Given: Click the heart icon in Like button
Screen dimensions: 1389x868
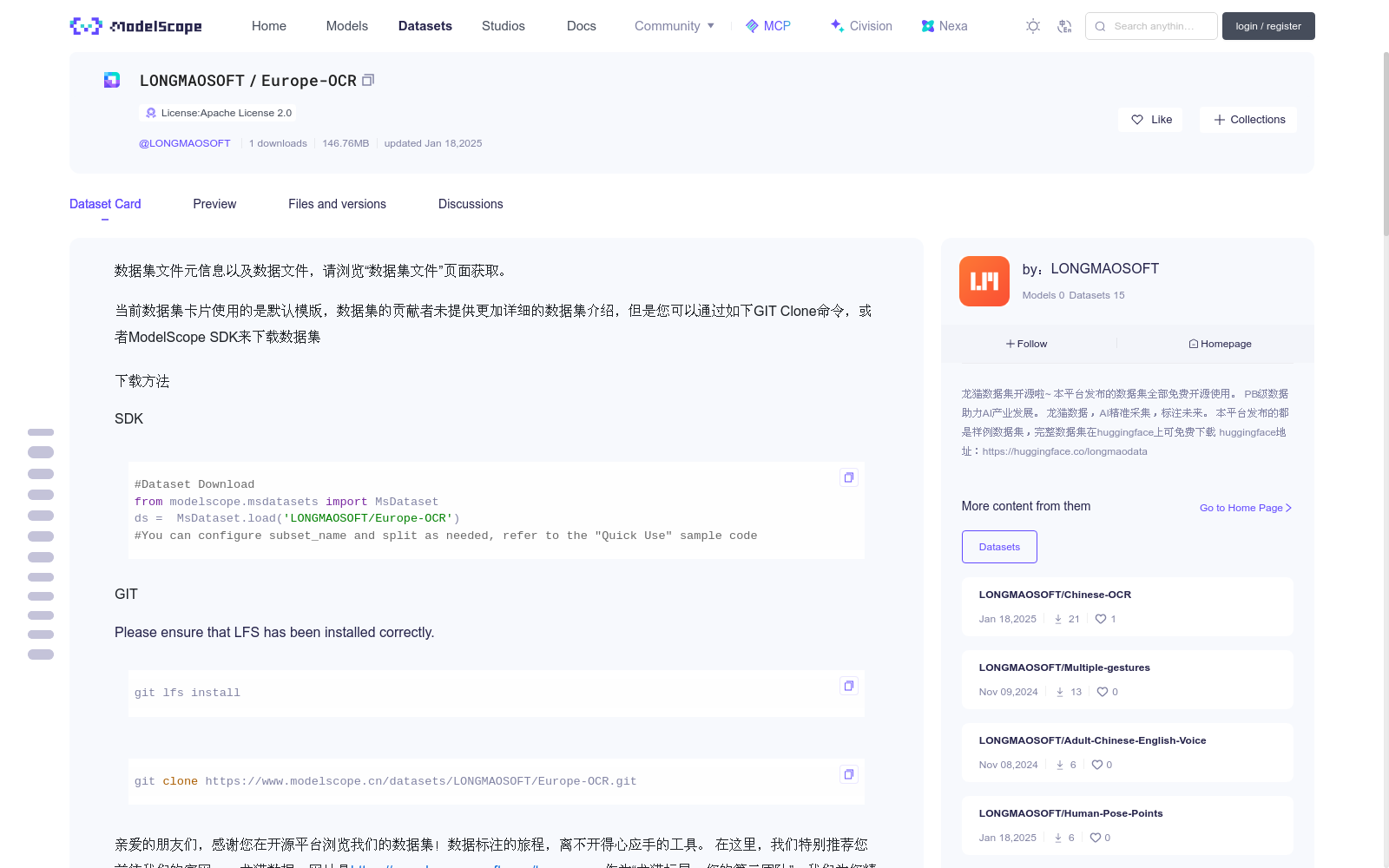Looking at the screenshot, I should pos(1137,120).
